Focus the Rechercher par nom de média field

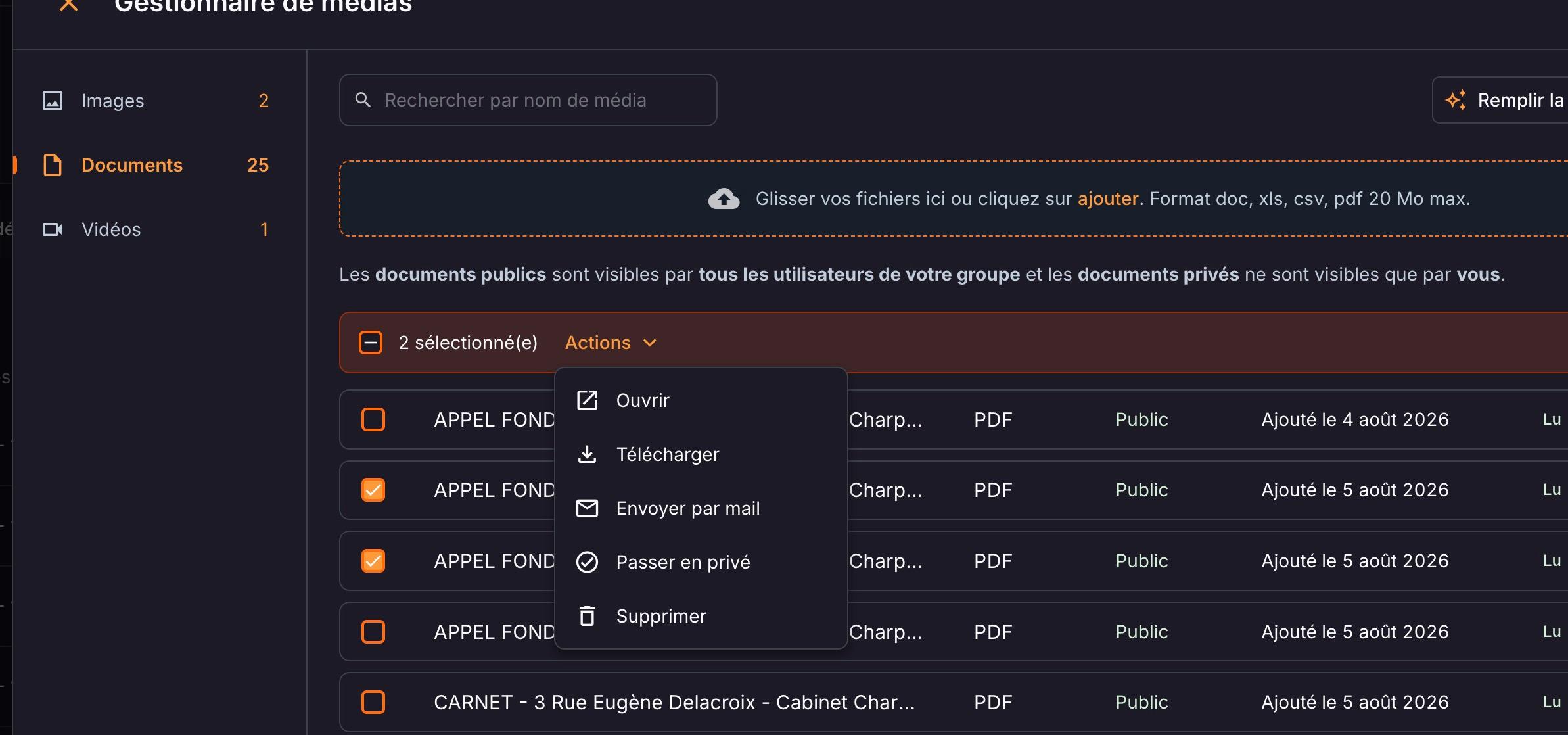(528, 100)
